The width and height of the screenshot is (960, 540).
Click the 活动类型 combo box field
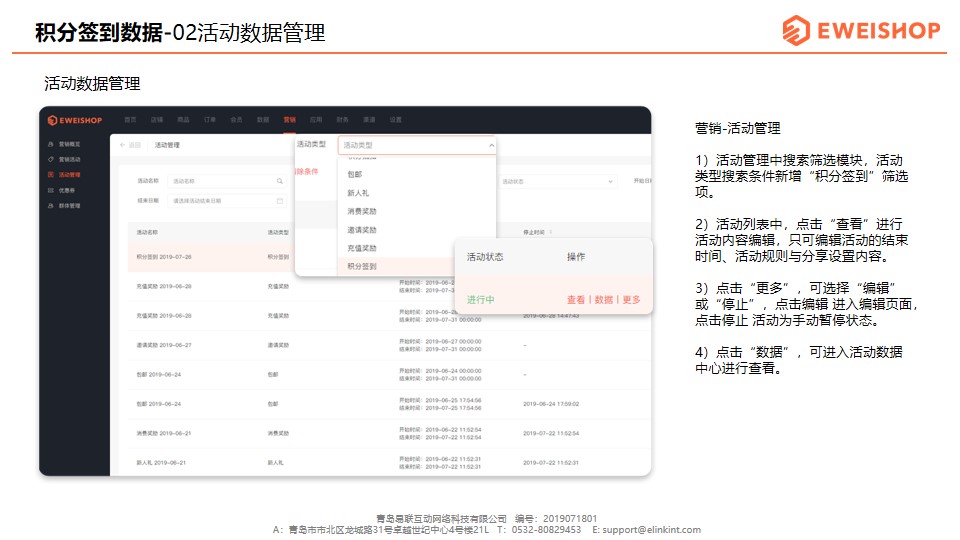tap(416, 145)
